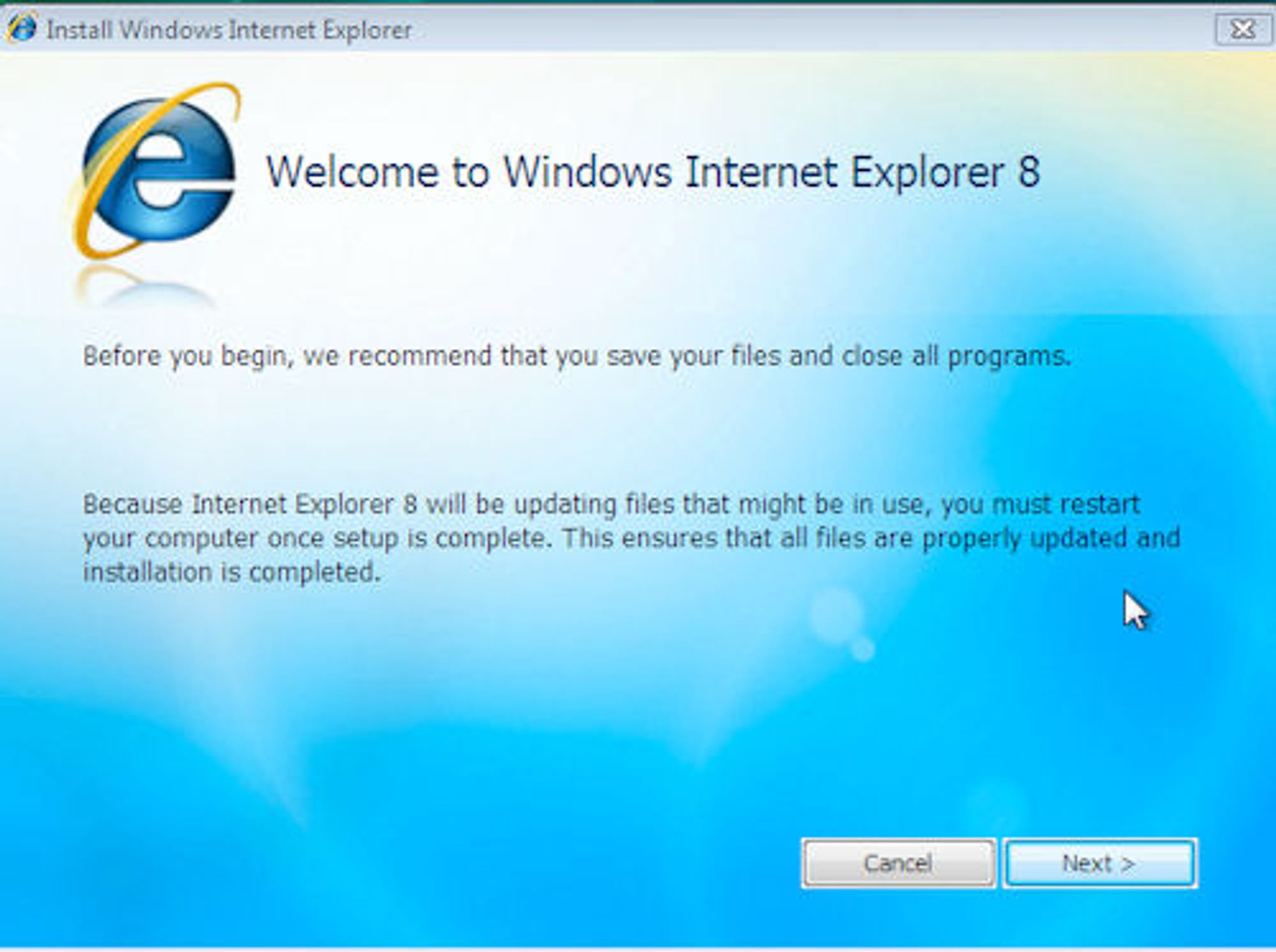Viewport: 1276px width, 952px height.
Task: Click the 'installation is completed.' text
Action: (232, 572)
